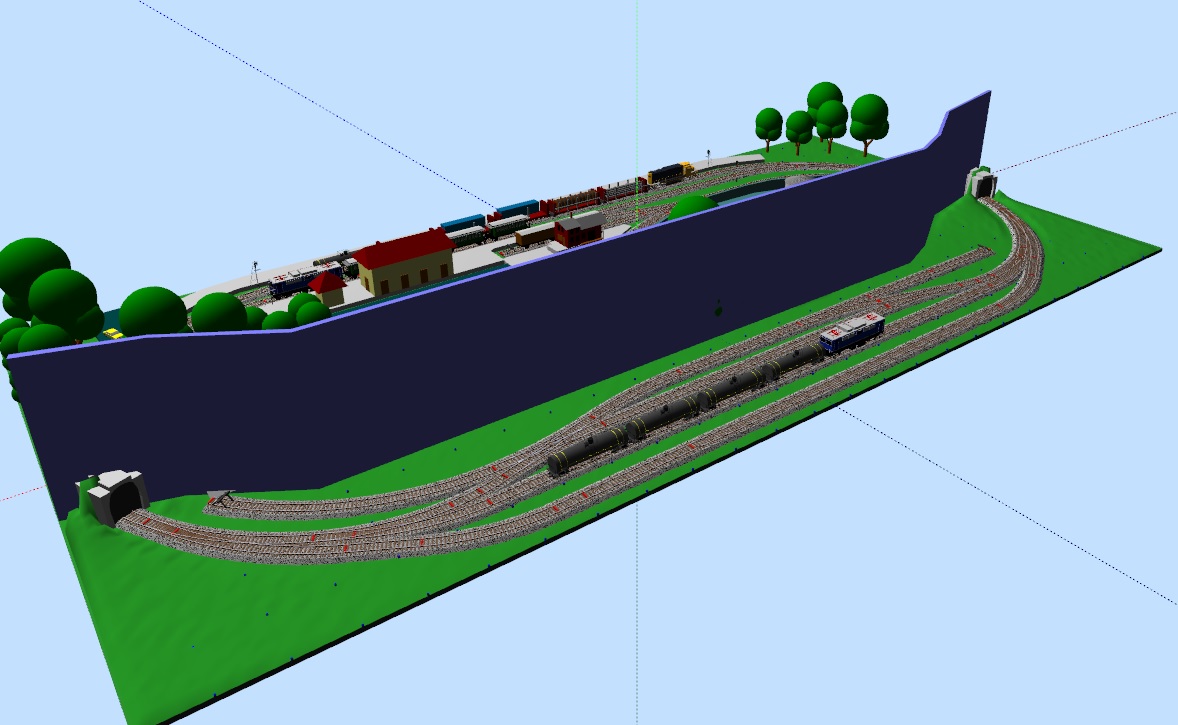The width and height of the screenshot is (1178, 725).
Task: Select the signal mast left of the station
Action: click(256, 270)
